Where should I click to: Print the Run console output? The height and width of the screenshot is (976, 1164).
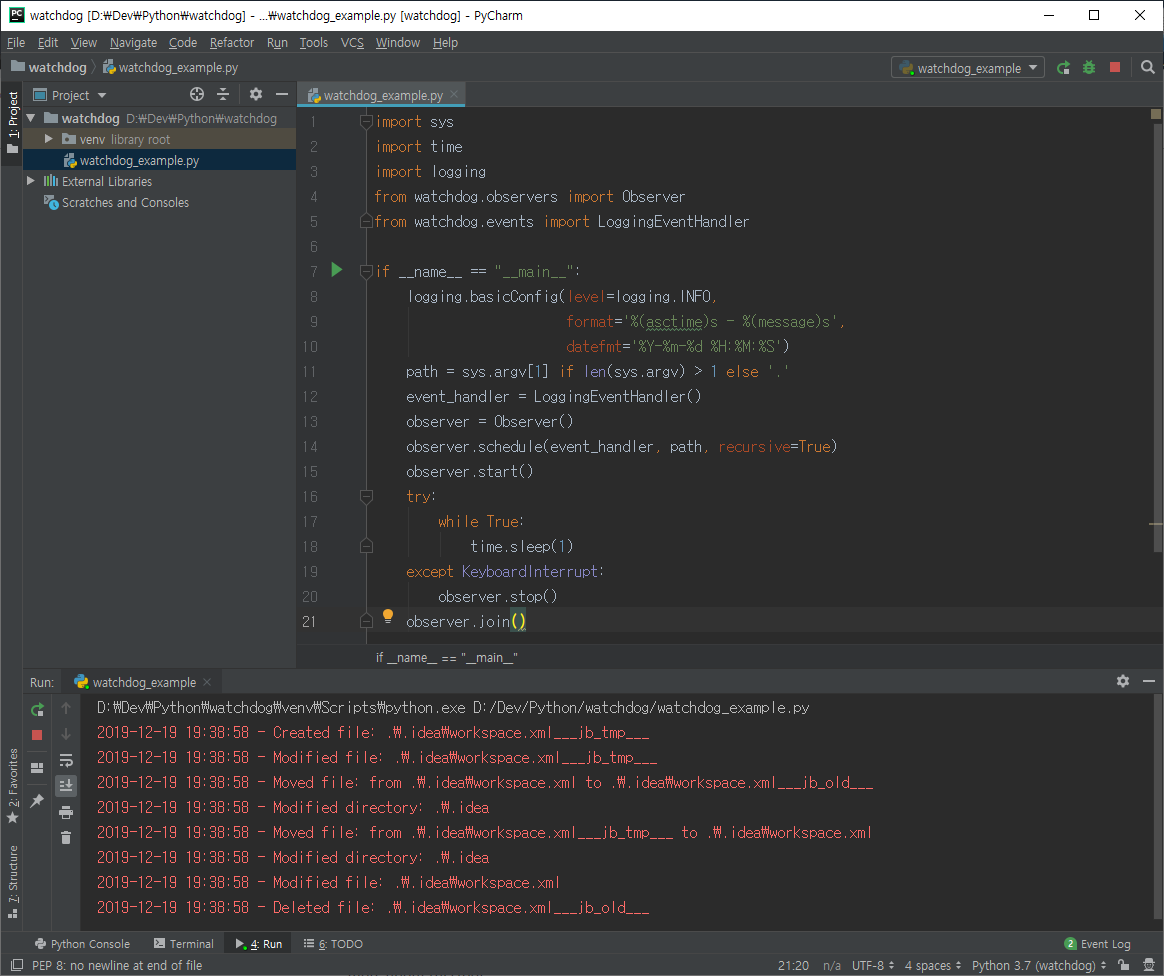pos(66,812)
